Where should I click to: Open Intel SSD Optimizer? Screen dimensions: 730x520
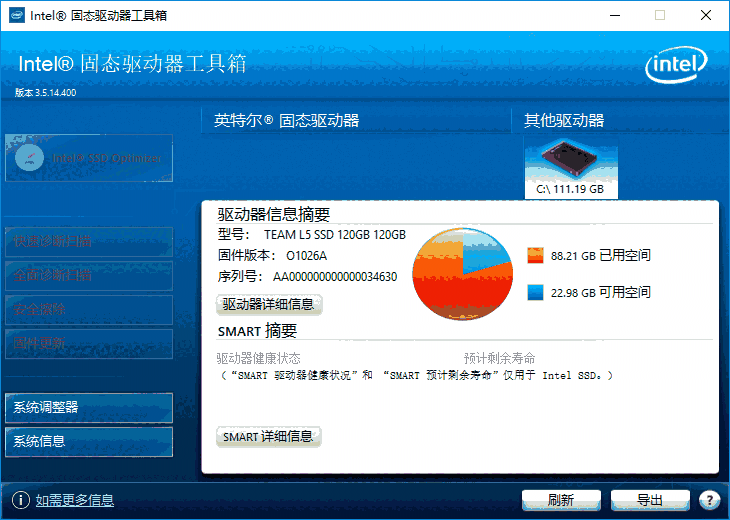(x=89, y=158)
